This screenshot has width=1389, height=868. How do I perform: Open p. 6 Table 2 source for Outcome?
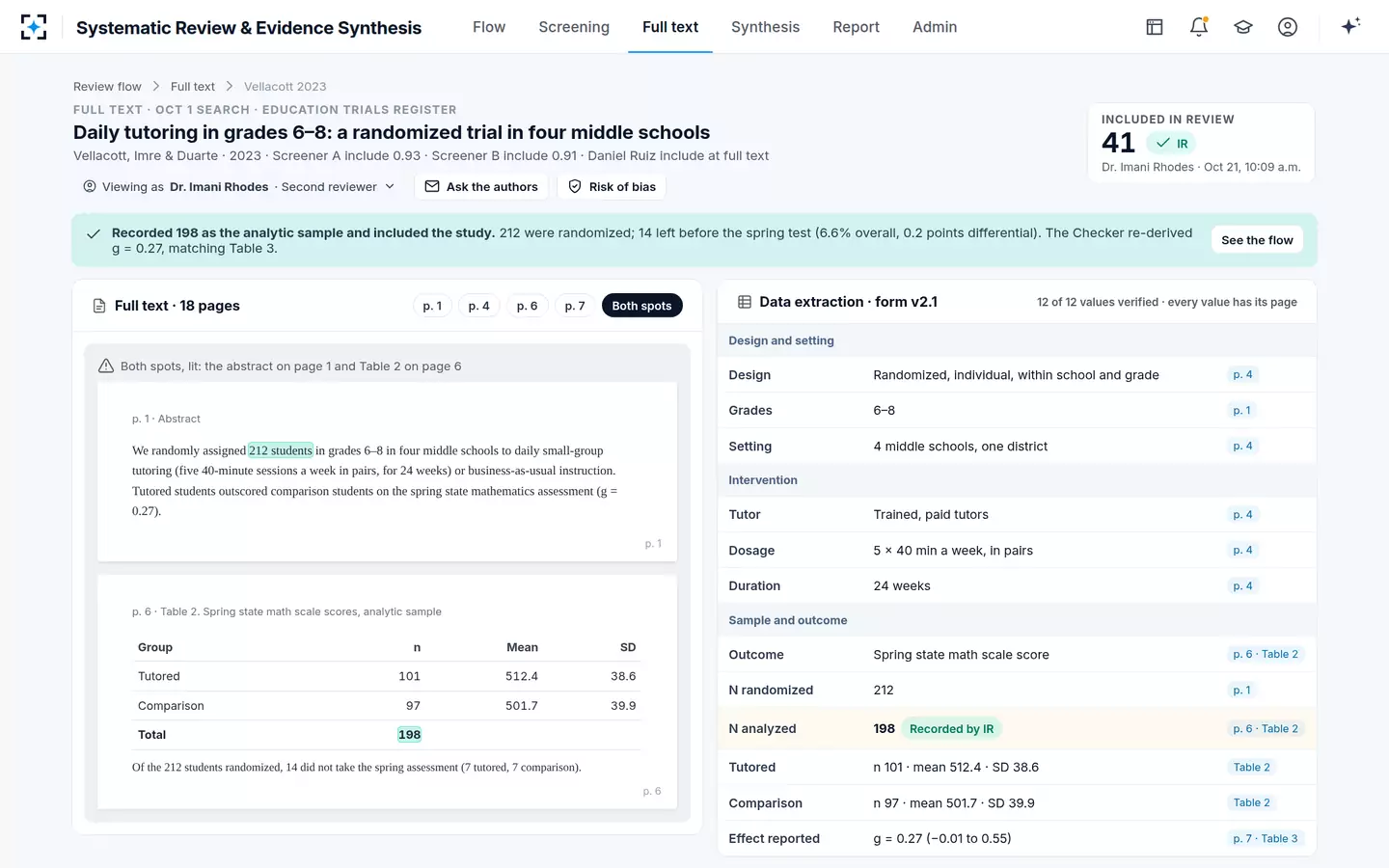(1266, 654)
